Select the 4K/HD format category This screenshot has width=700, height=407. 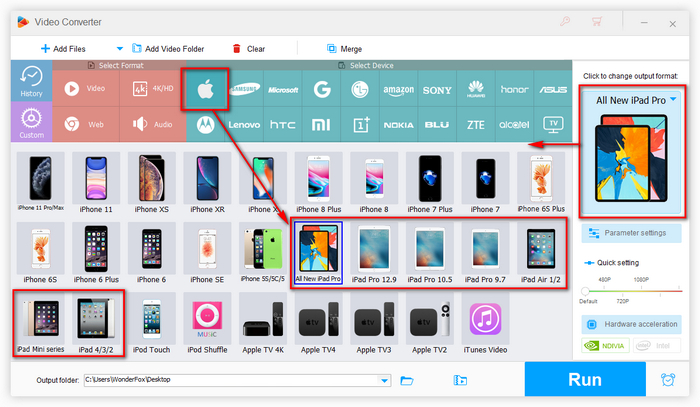coord(153,88)
